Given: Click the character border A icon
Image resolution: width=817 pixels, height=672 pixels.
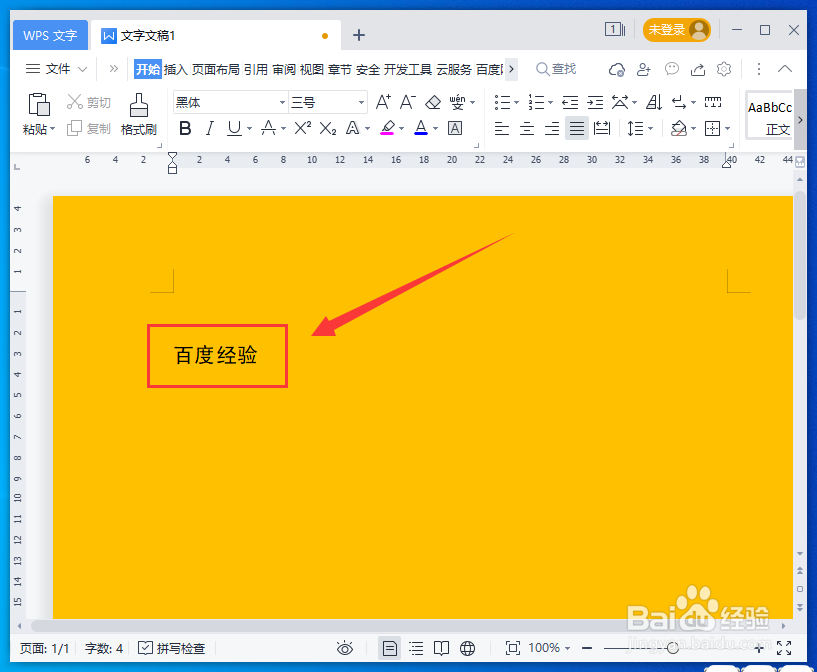Looking at the screenshot, I should pyautogui.click(x=455, y=128).
